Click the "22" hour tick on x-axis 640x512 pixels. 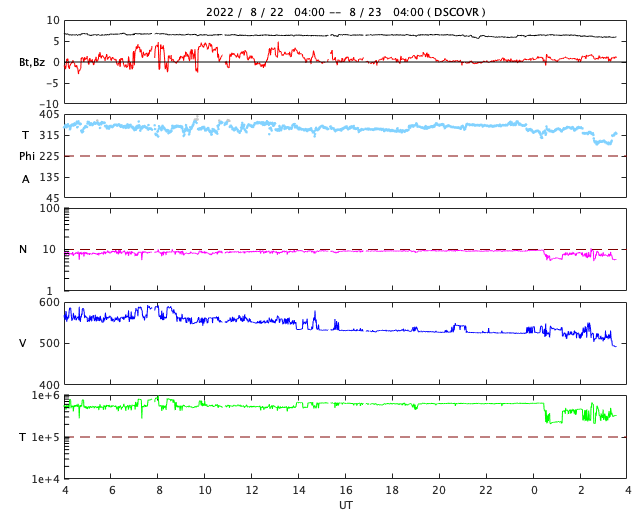click(486, 490)
